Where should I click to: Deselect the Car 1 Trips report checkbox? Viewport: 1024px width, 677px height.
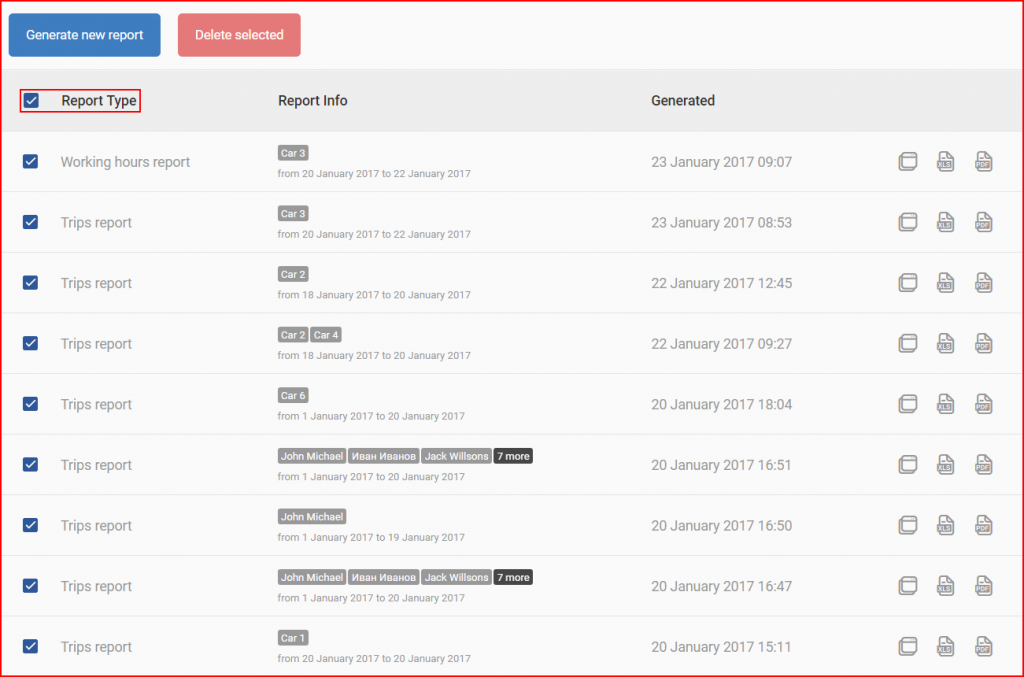(x=31, y=647)
